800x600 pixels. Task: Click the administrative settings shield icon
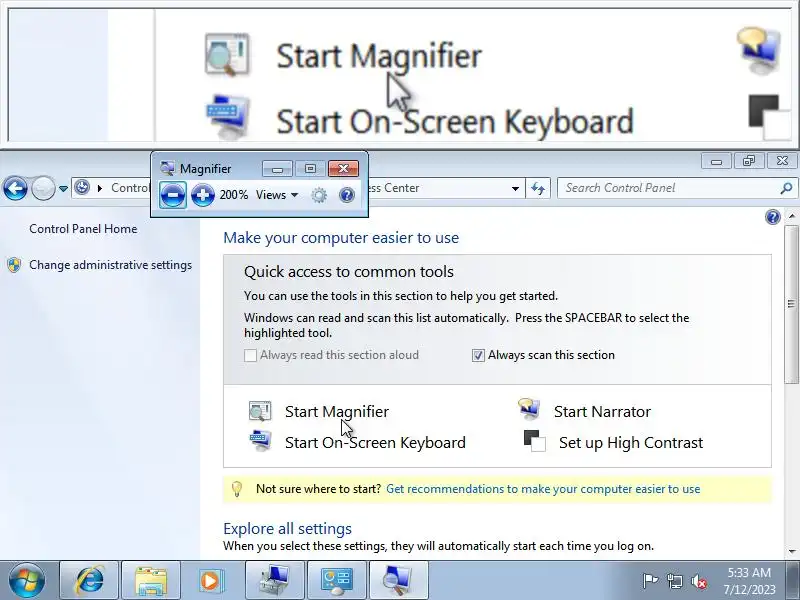click(x=14, y=265)
